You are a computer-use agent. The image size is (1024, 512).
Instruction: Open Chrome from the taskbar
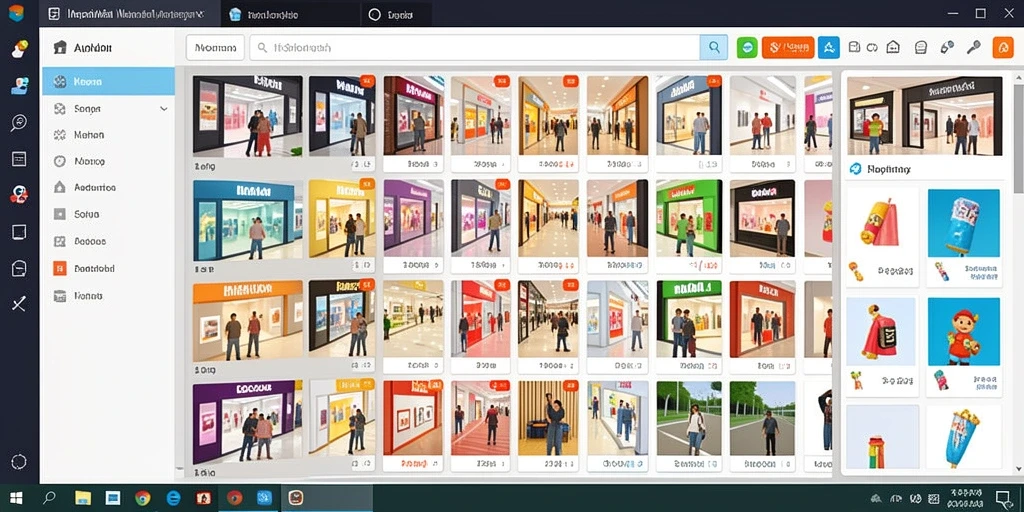142,498
